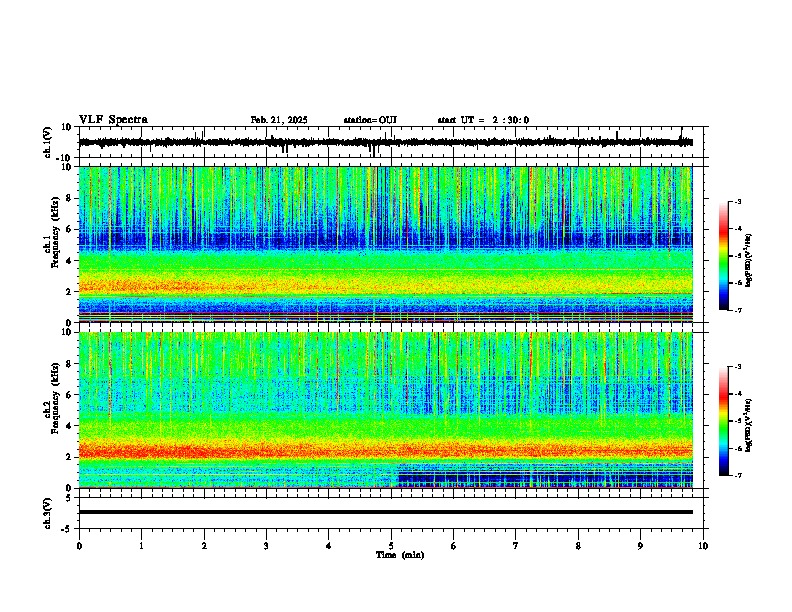
Task: Click the "8" kHz tick on ch.2 spectrogram
Action: 70,364
